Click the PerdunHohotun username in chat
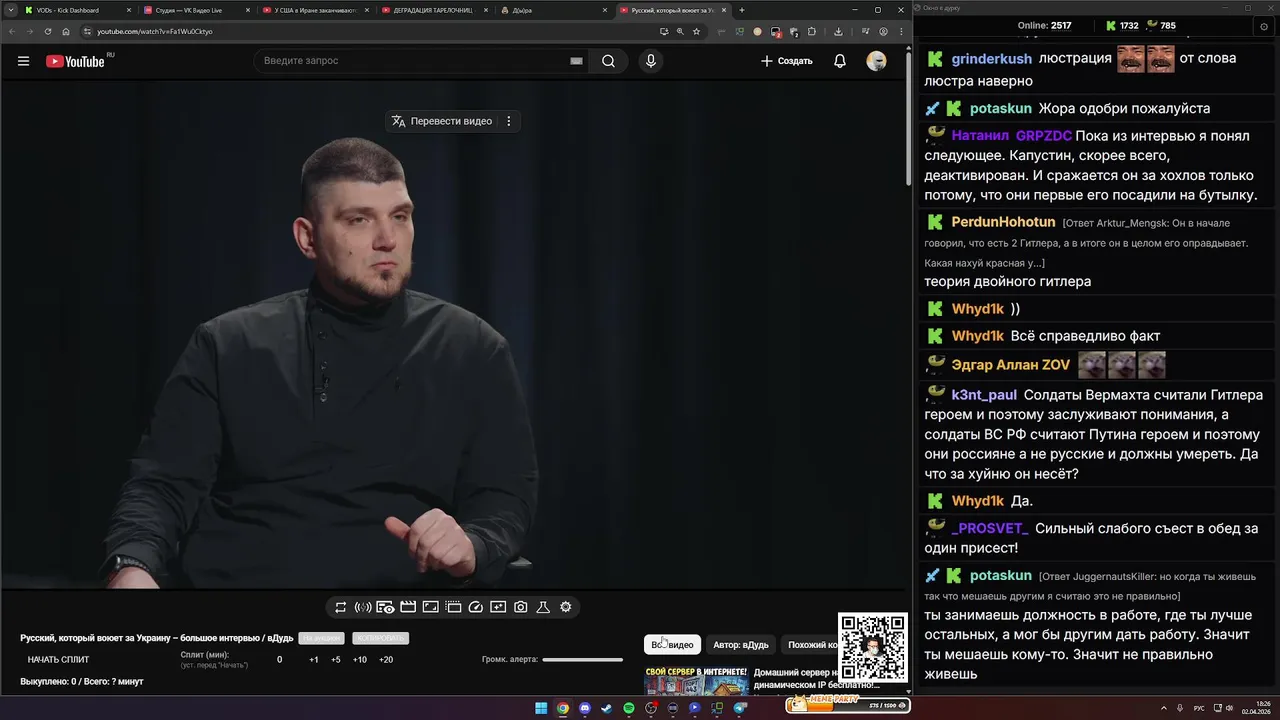The height and width of the screenshot is (720, 1280). point(1003,222)
